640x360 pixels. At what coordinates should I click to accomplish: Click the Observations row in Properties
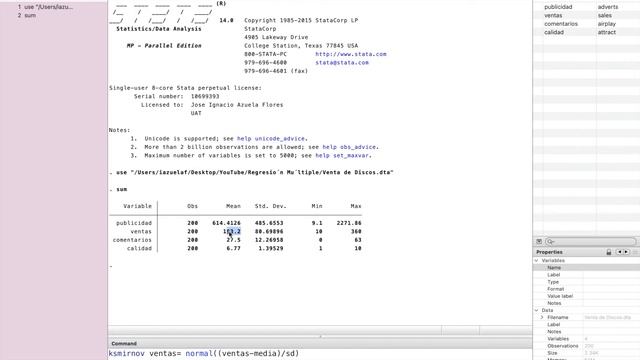(x=587, y=346)
